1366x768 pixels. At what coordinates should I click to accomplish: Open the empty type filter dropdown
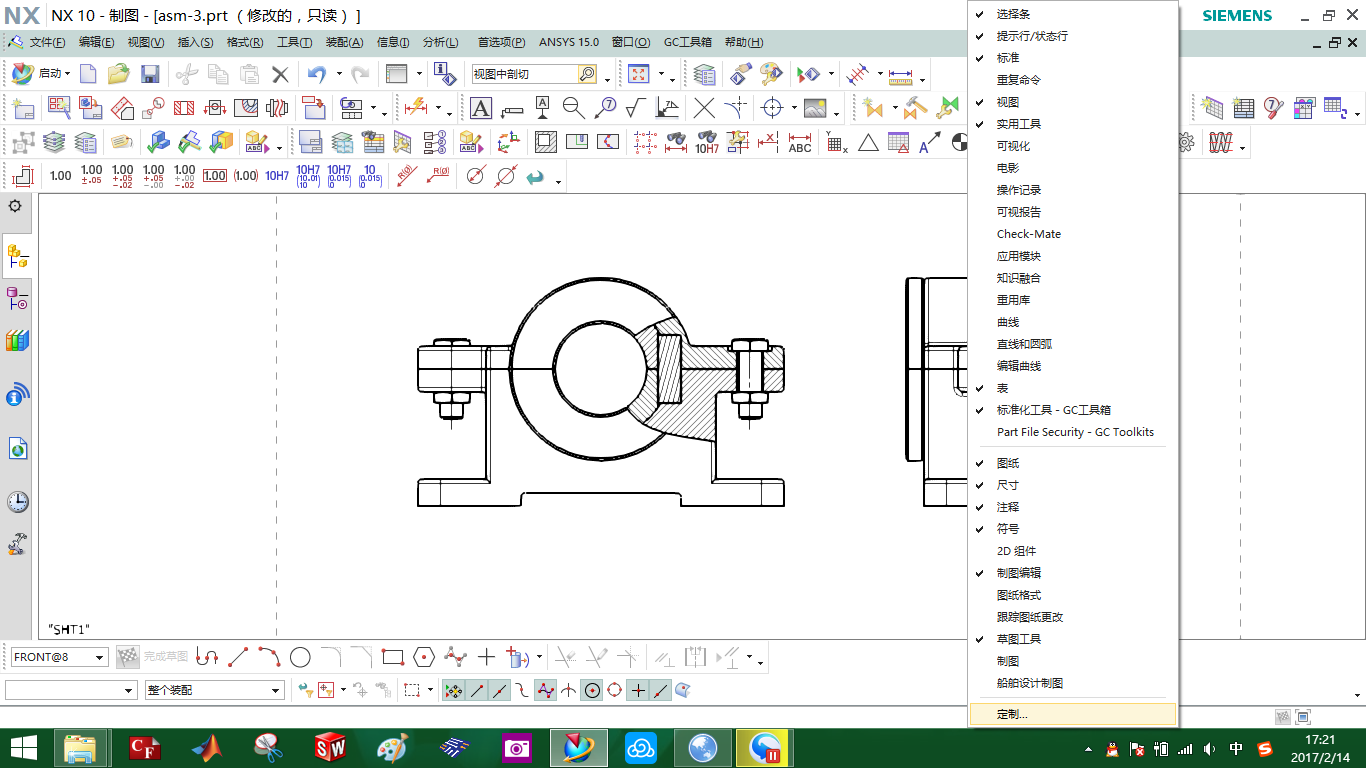click(x=129, y=690)
